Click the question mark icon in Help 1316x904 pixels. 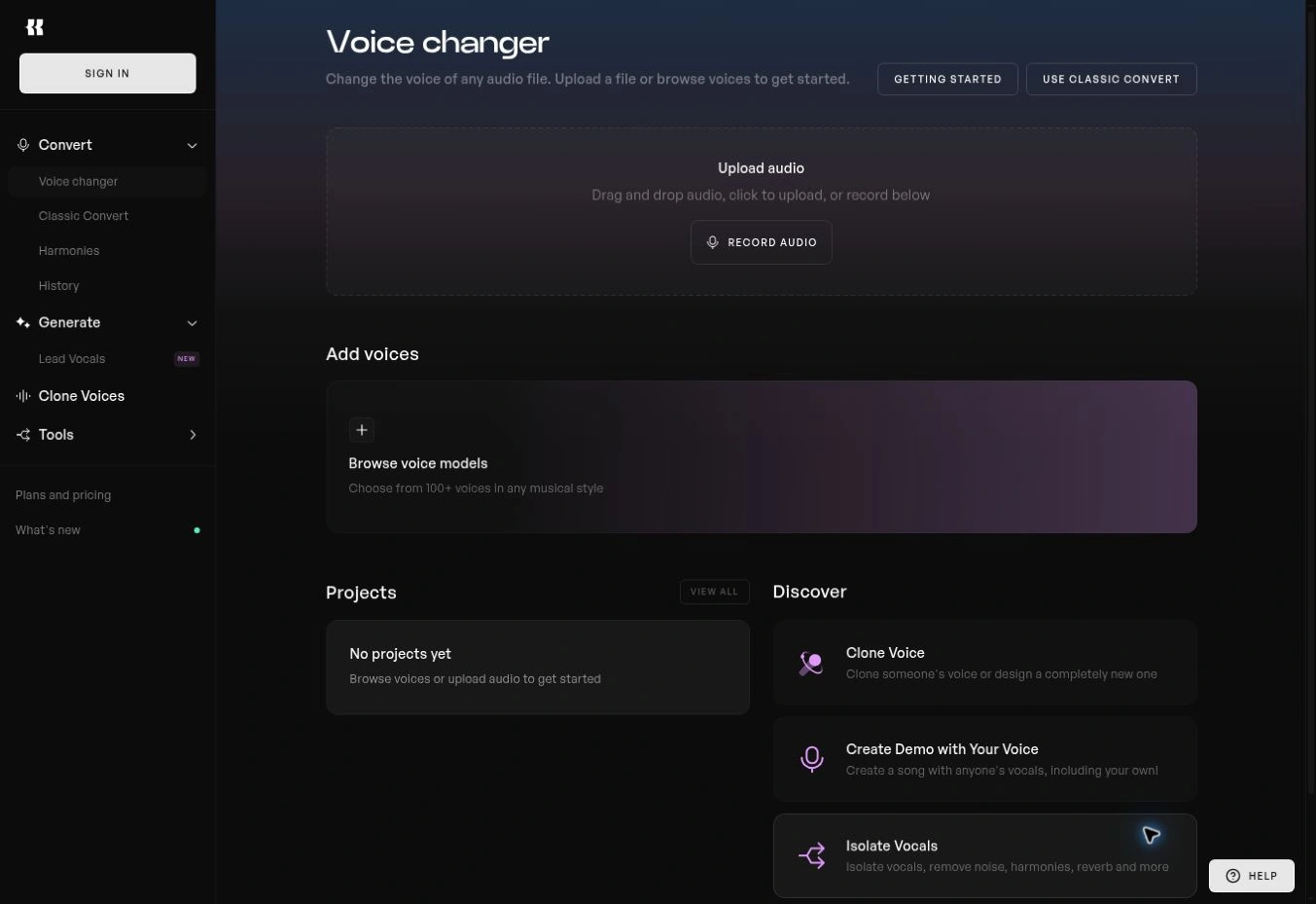(x=1233, y=876)
